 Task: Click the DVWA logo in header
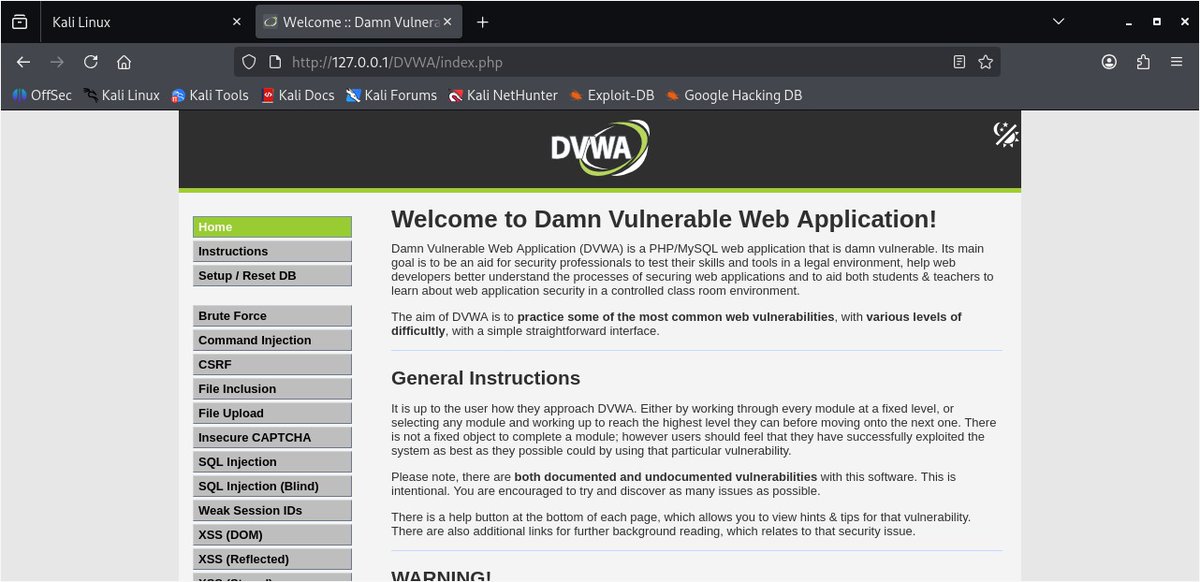(600, 149)
